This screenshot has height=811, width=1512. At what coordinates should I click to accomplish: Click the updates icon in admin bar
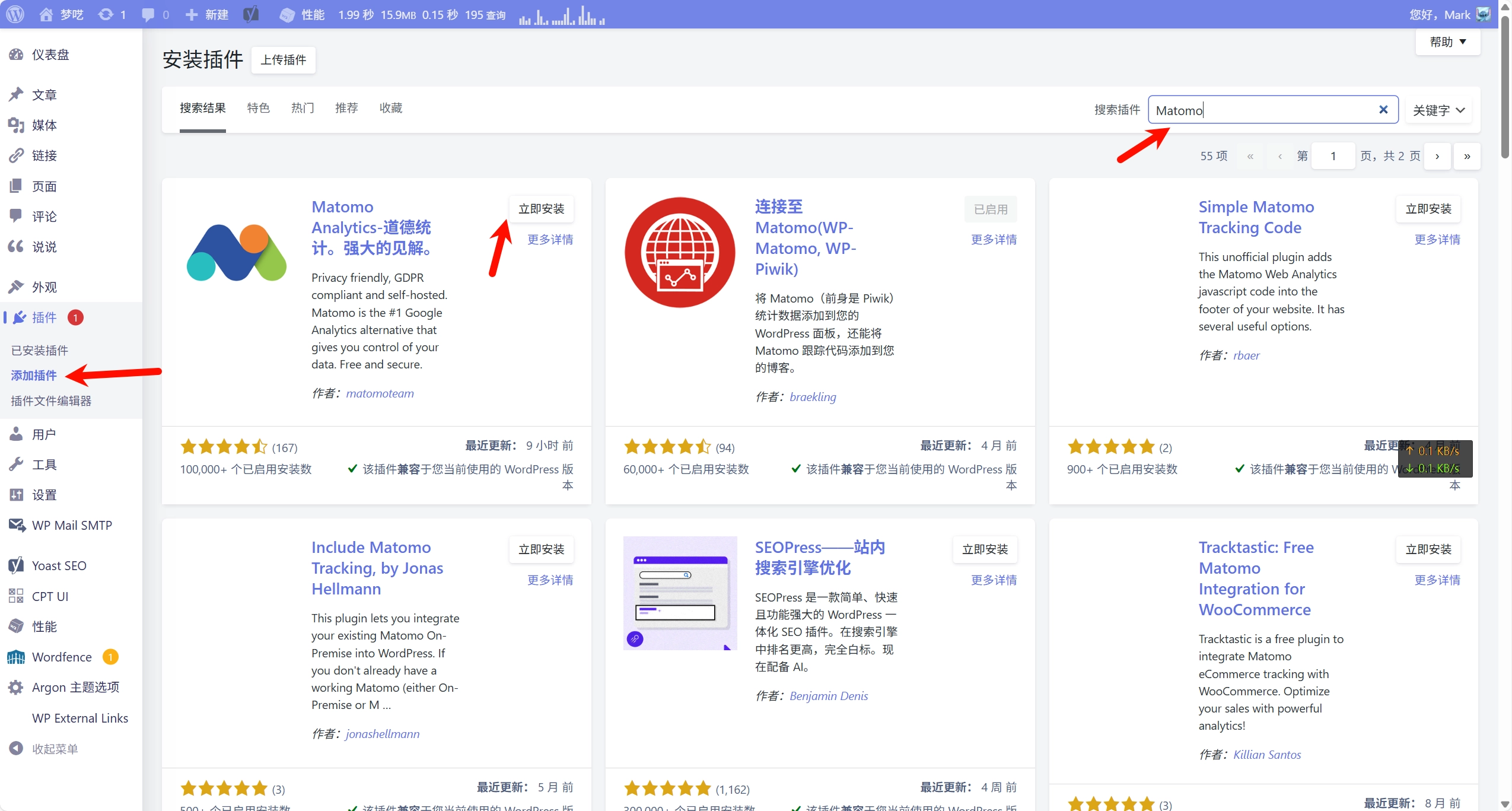point(112,14)
